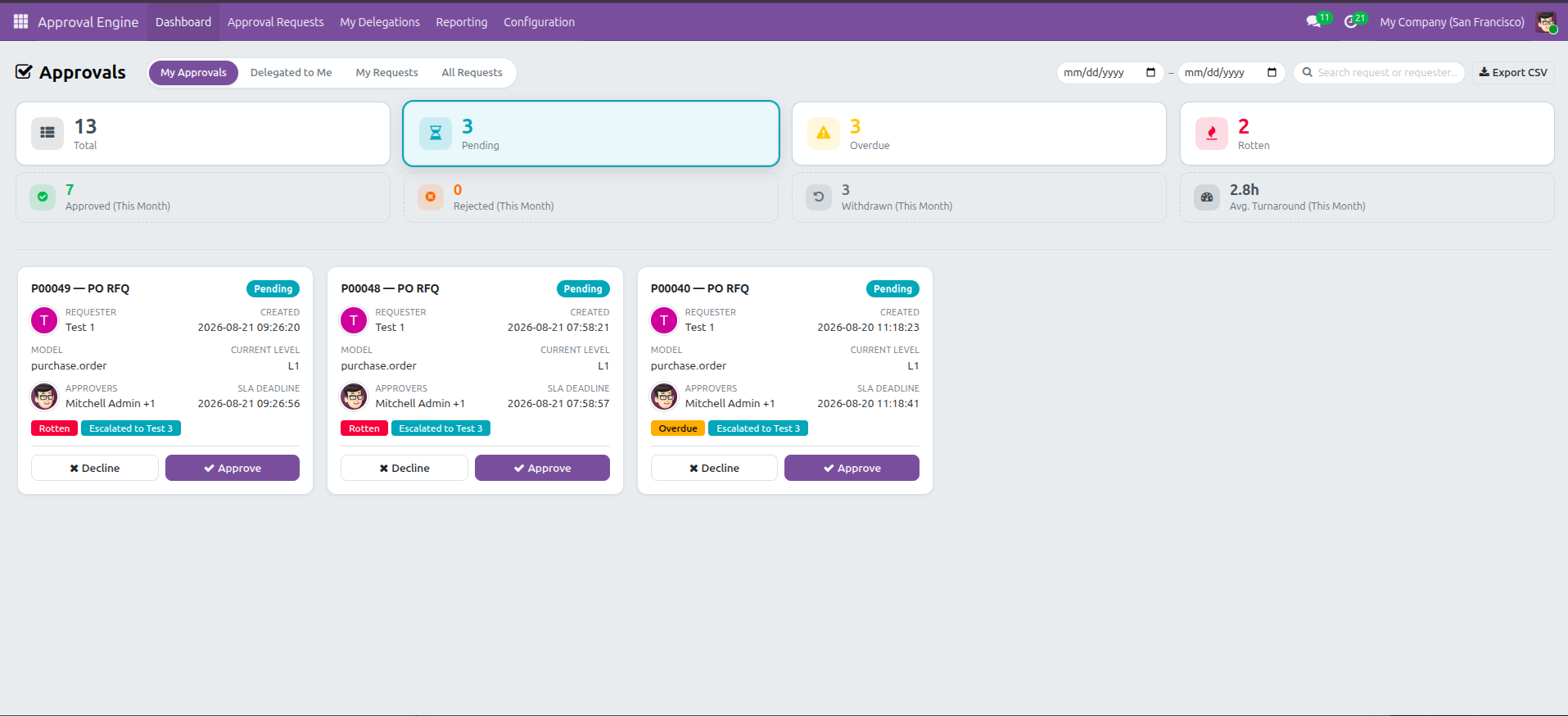
Task: Select the My Approvals tab
Action: 193,73
